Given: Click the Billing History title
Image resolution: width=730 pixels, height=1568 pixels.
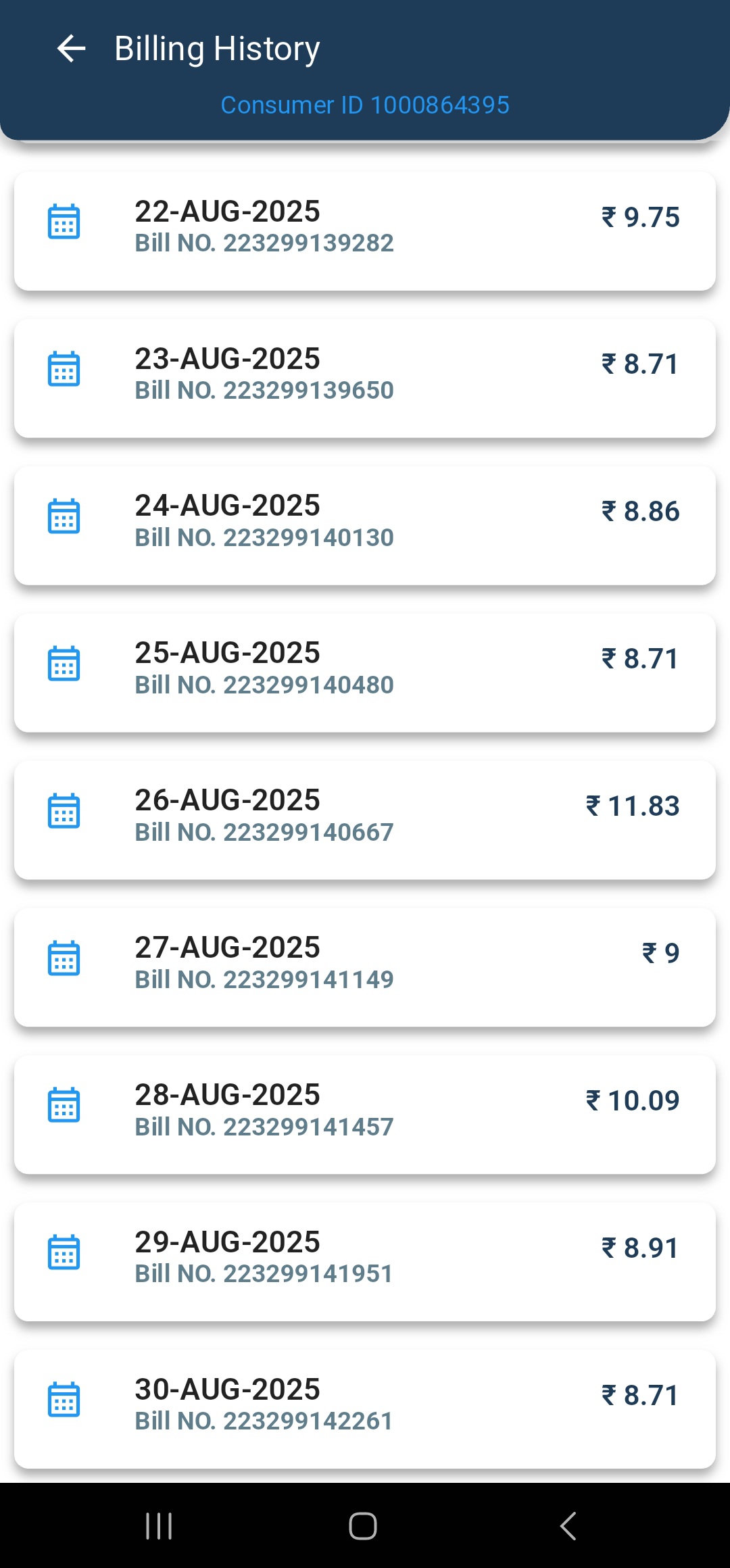Looking at the screenshot, I should pos(217,49).
